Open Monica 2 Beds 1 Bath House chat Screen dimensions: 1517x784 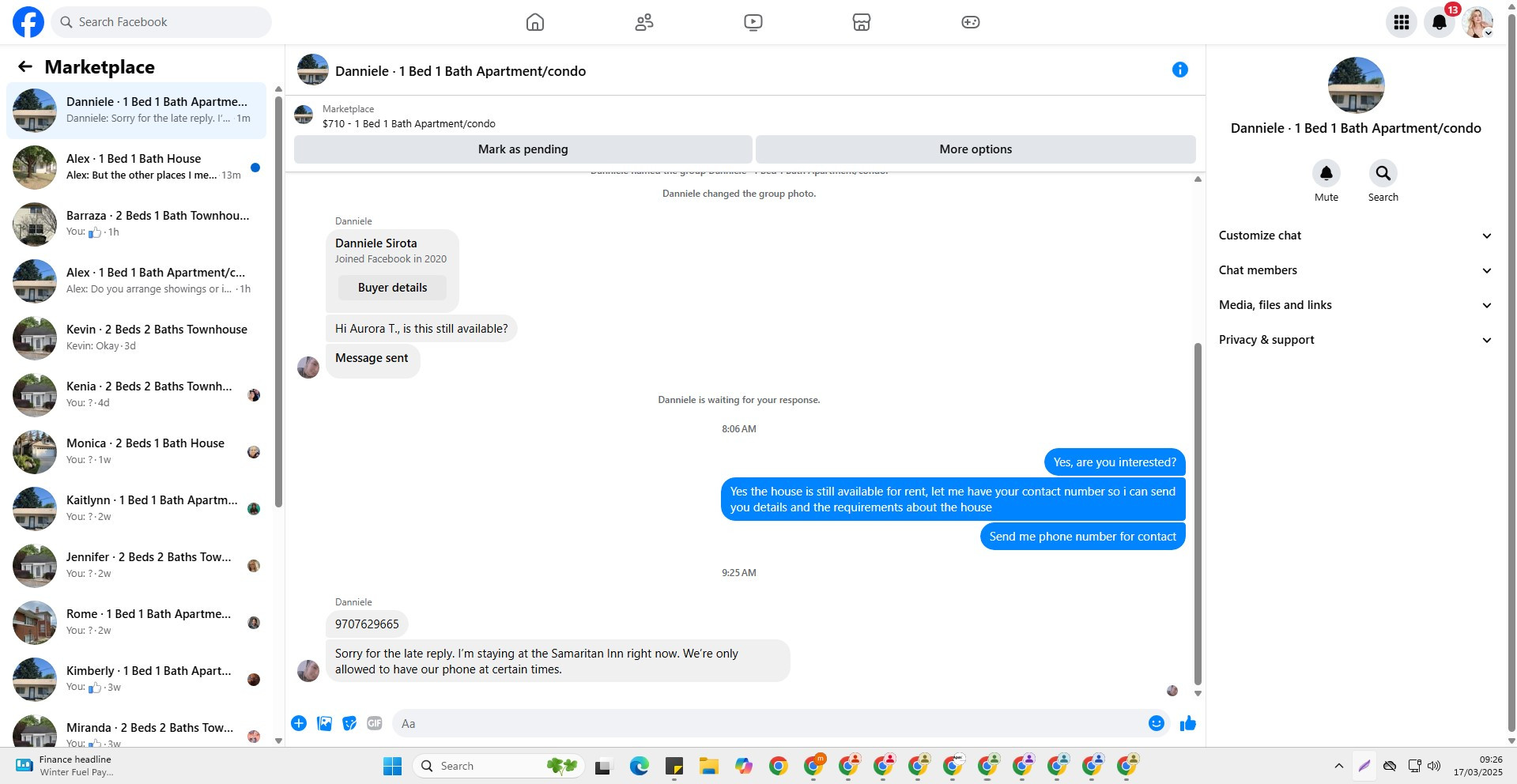coord(136,452)
